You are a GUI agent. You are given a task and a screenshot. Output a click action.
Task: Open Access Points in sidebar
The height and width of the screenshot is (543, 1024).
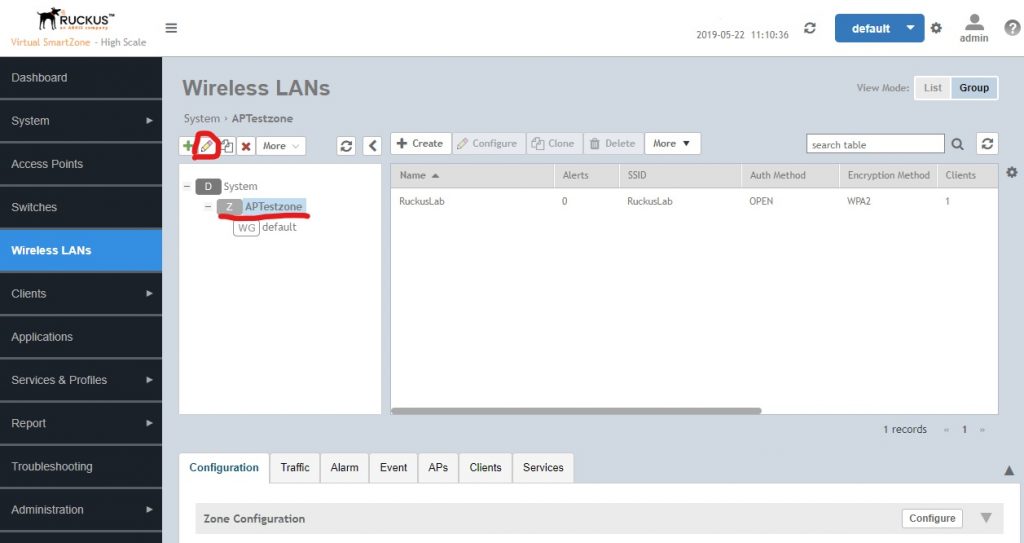47,164
